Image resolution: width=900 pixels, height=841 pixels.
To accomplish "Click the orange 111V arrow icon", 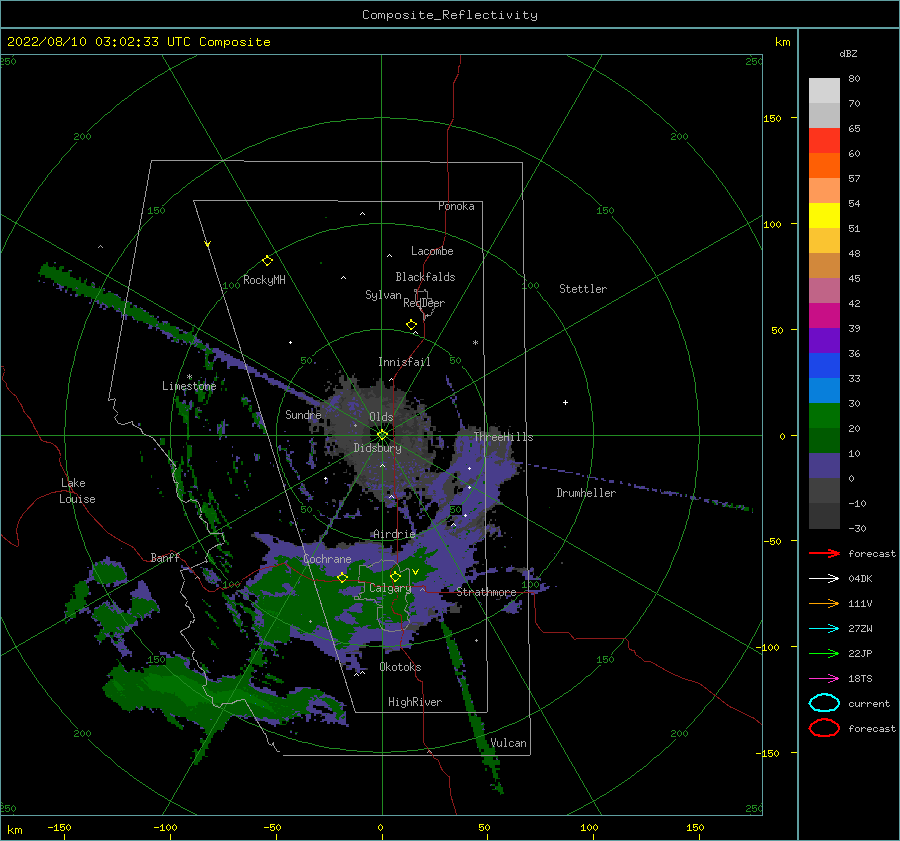I will coord(824,603).
